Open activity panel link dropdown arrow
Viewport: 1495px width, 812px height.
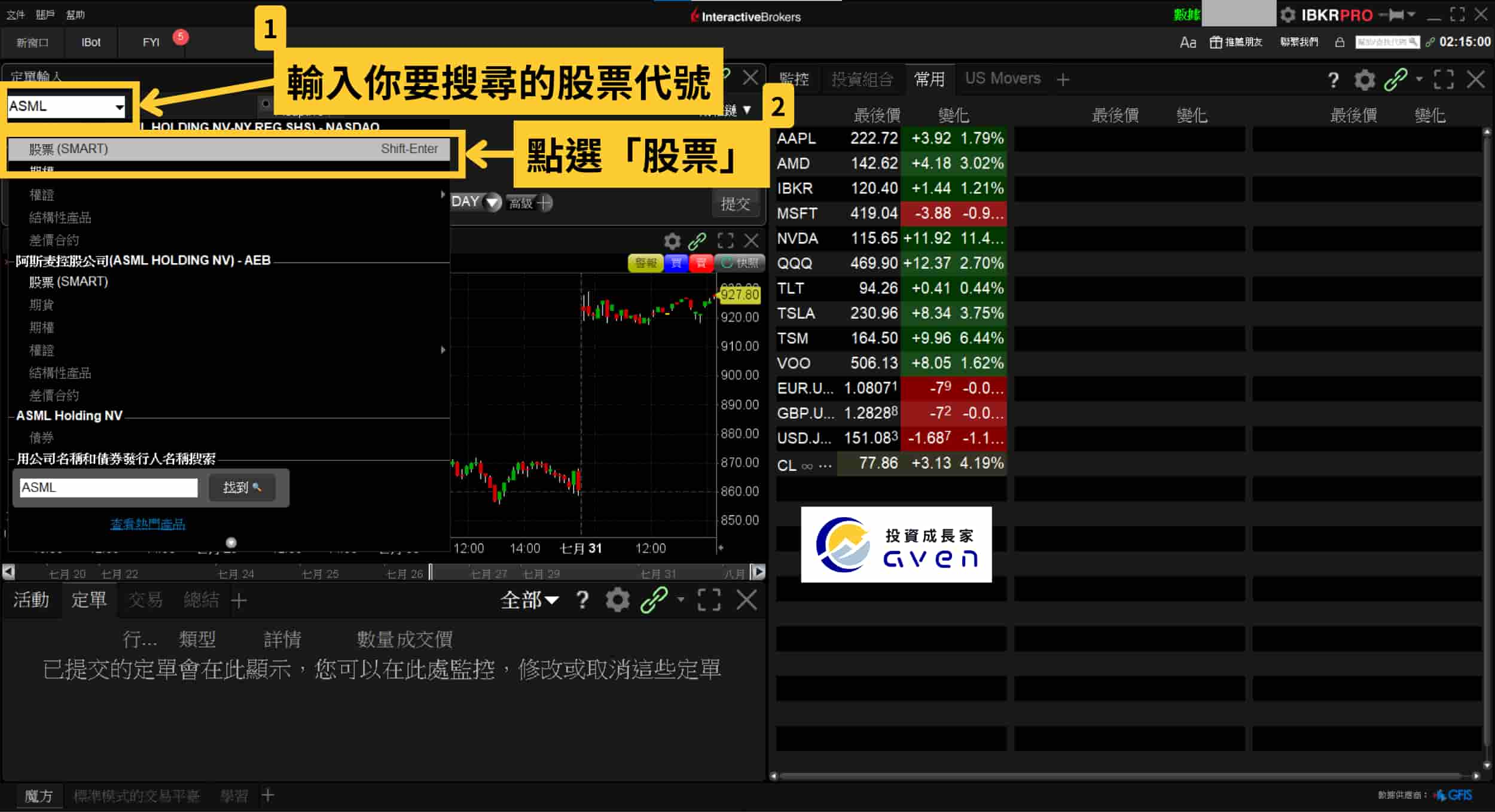681,599
